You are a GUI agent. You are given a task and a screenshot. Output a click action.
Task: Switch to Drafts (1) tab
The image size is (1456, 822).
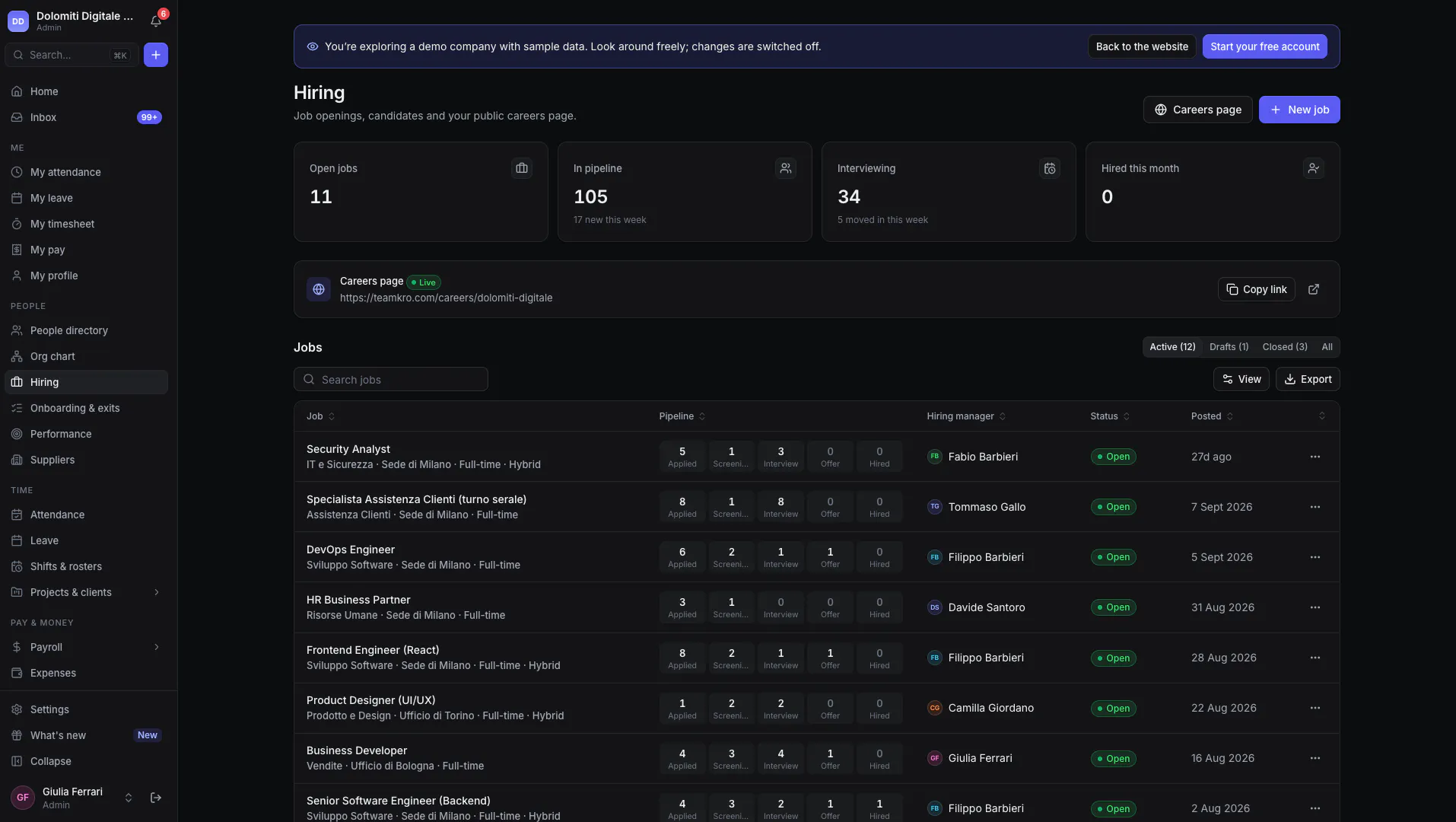tap(1229, 347)
